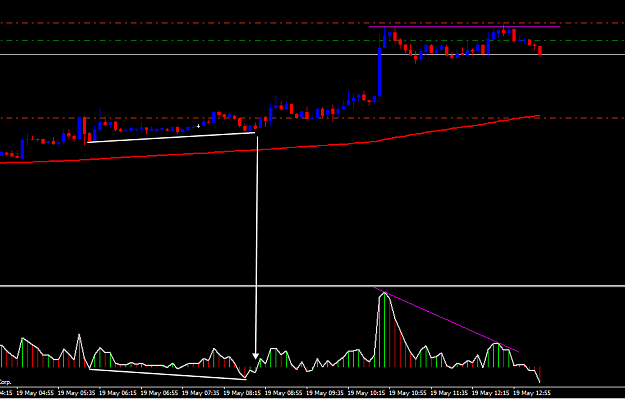
Task: Click the '19 May 10:15' time axis label
Action: coord(366,393)
